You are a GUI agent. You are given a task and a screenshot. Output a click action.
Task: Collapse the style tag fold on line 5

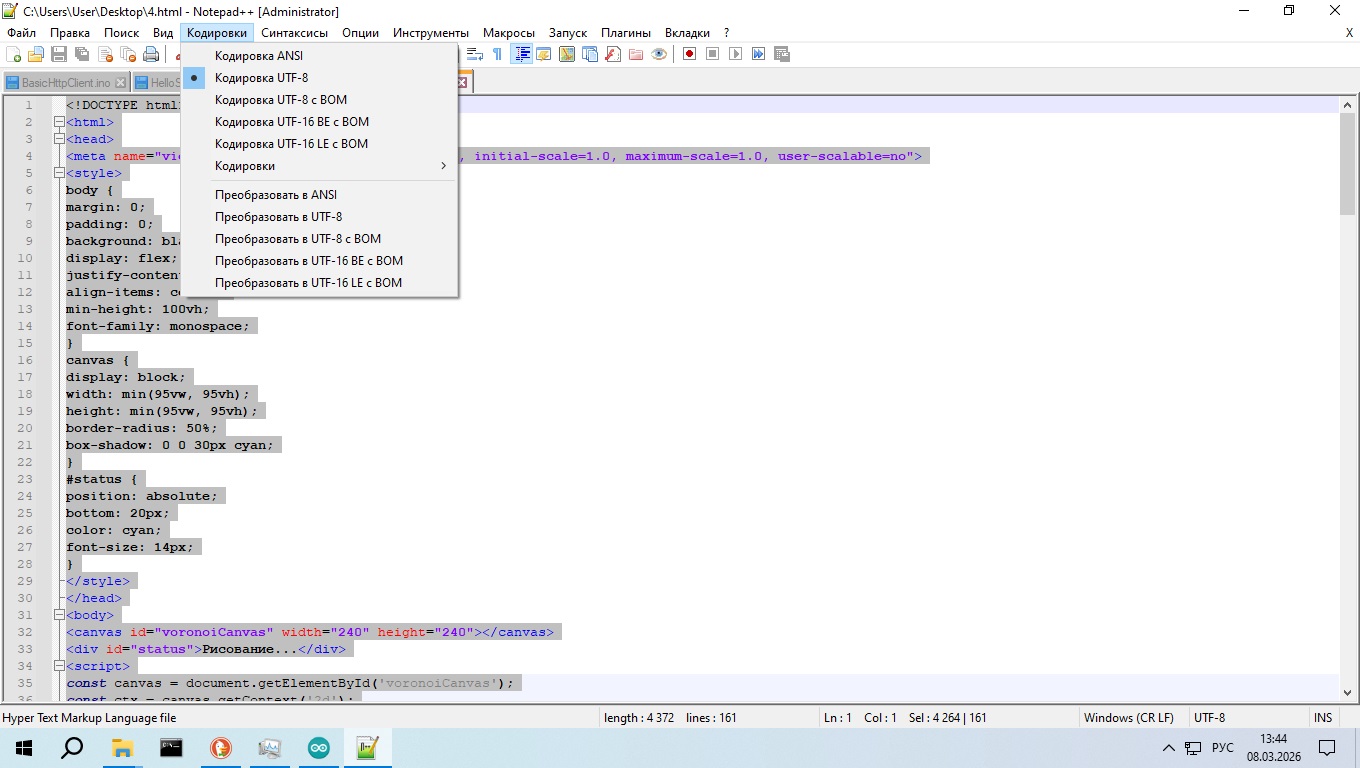point(59,173)
